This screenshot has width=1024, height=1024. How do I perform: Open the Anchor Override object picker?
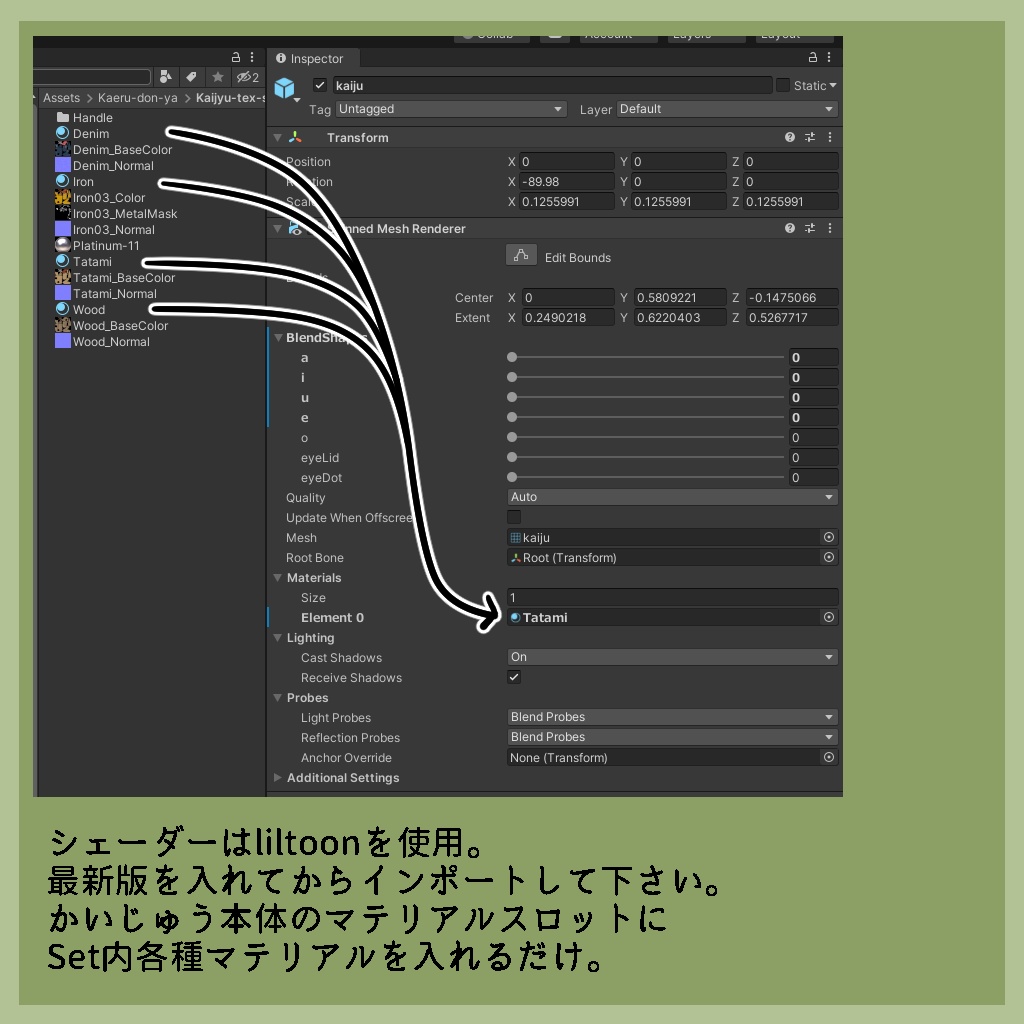[828, 757]
